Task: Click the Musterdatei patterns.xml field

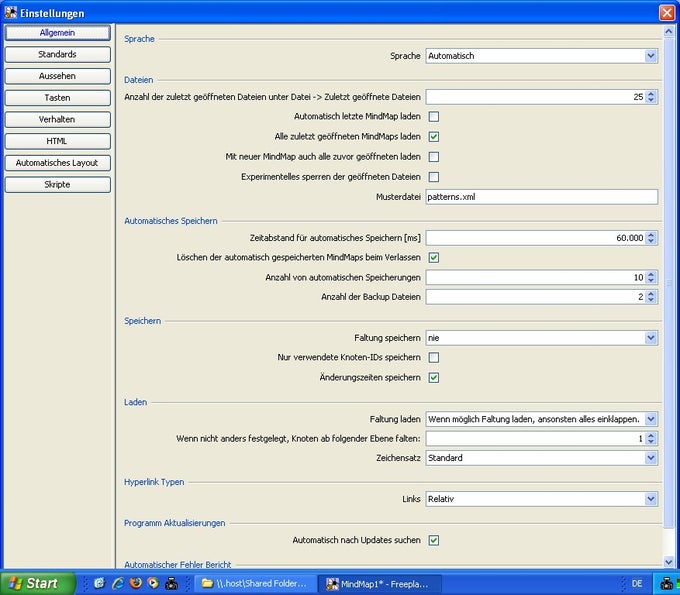Action: [x=542, y=197]
